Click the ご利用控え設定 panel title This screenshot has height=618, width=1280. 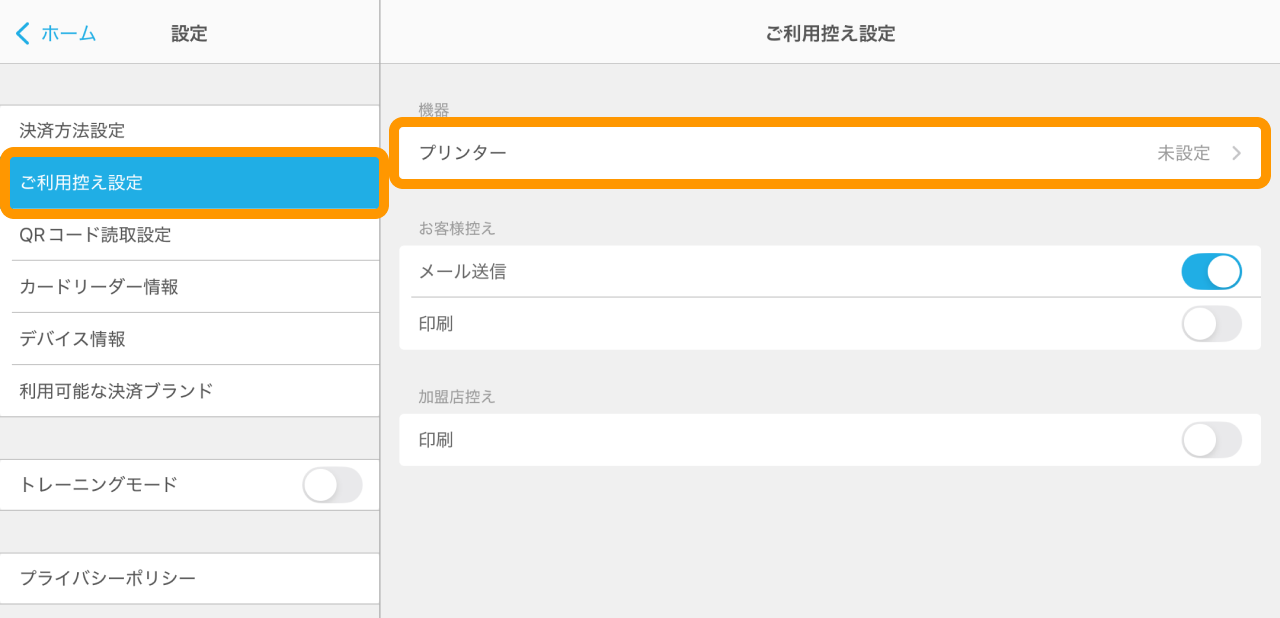[x=829, y=33]
